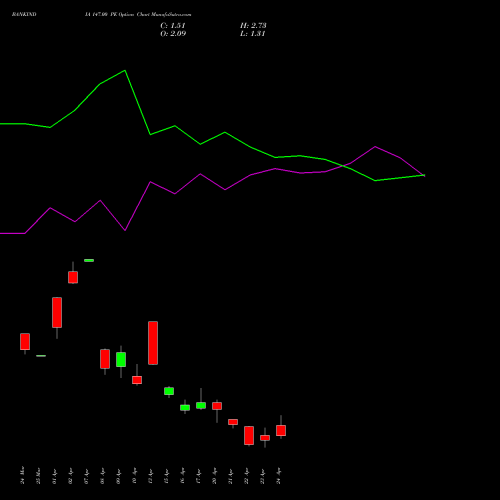The image size is (500, 500).
Task: Click the 22 Apr date label
Action: (x=246, y=476)
